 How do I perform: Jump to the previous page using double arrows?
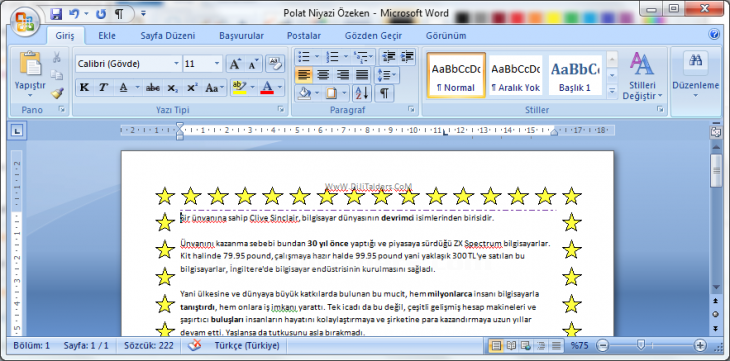click(716, 301)
